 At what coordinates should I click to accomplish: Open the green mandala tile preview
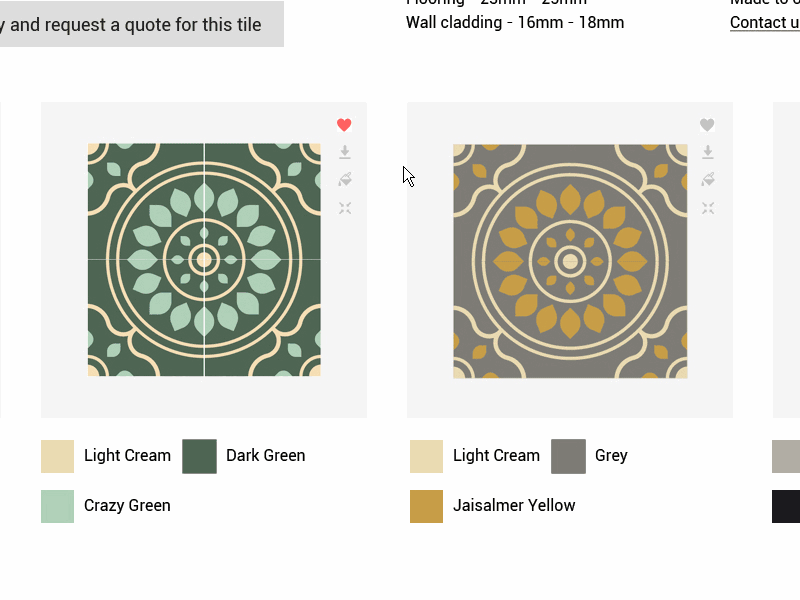click(x=203, y=260)
